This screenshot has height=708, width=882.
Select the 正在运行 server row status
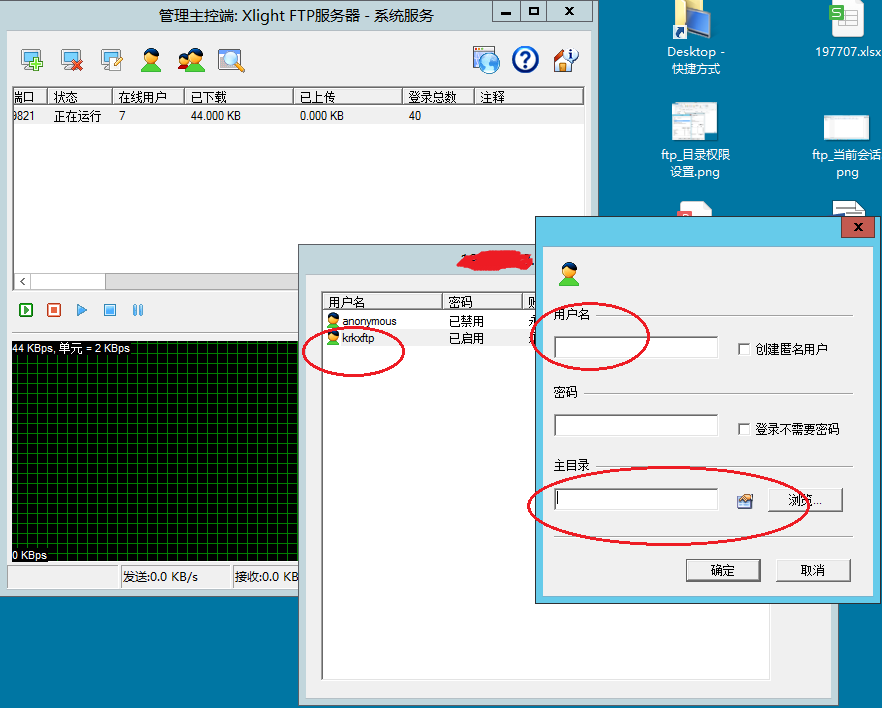click(x=77, y=116)
